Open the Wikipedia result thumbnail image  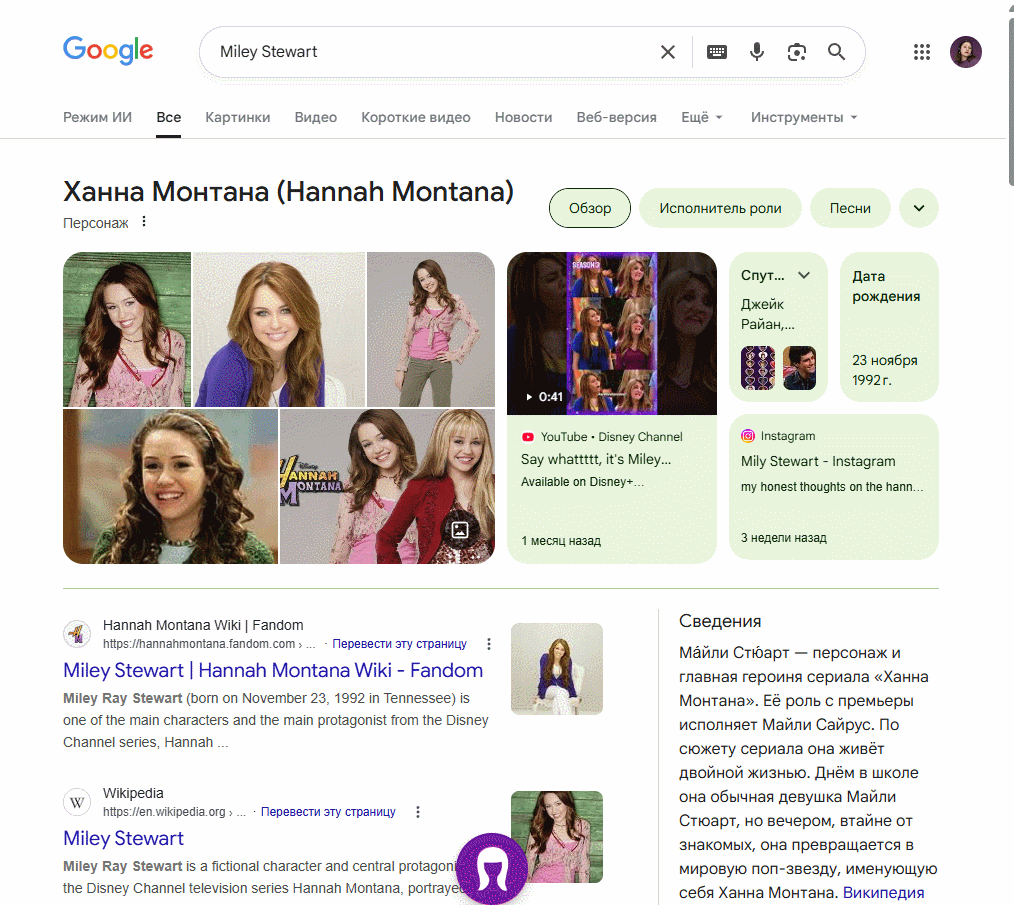(557, 837)
